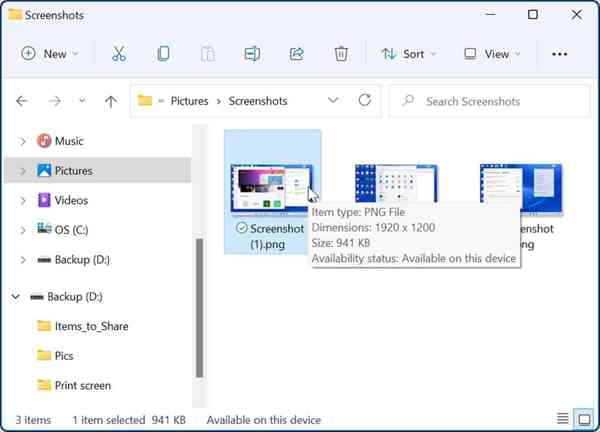This screenshot has height=432, width=600.
Task: Open recent locations chevron
Action: 82,101
